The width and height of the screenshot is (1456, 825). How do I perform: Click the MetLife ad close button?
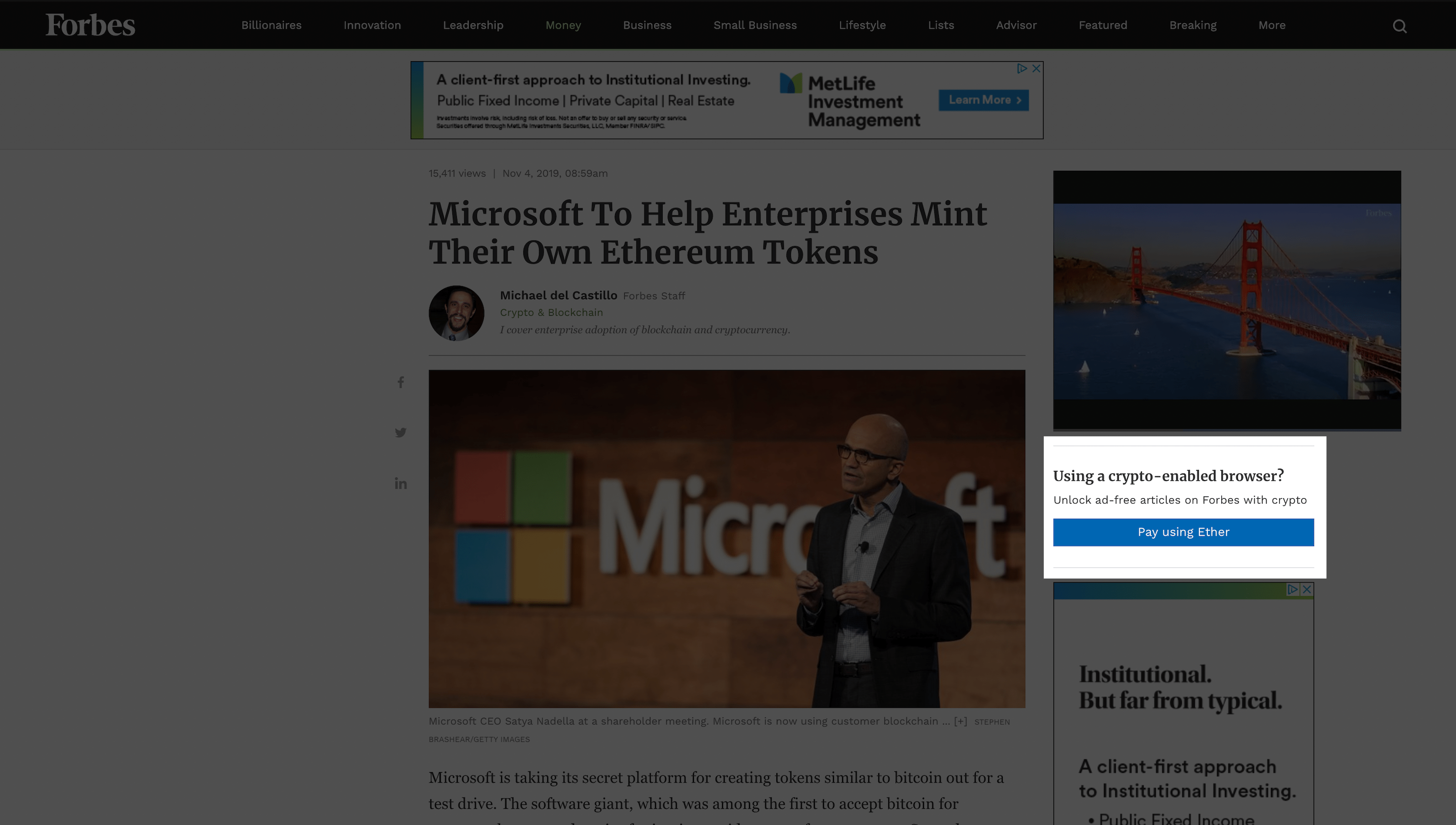1037,68
